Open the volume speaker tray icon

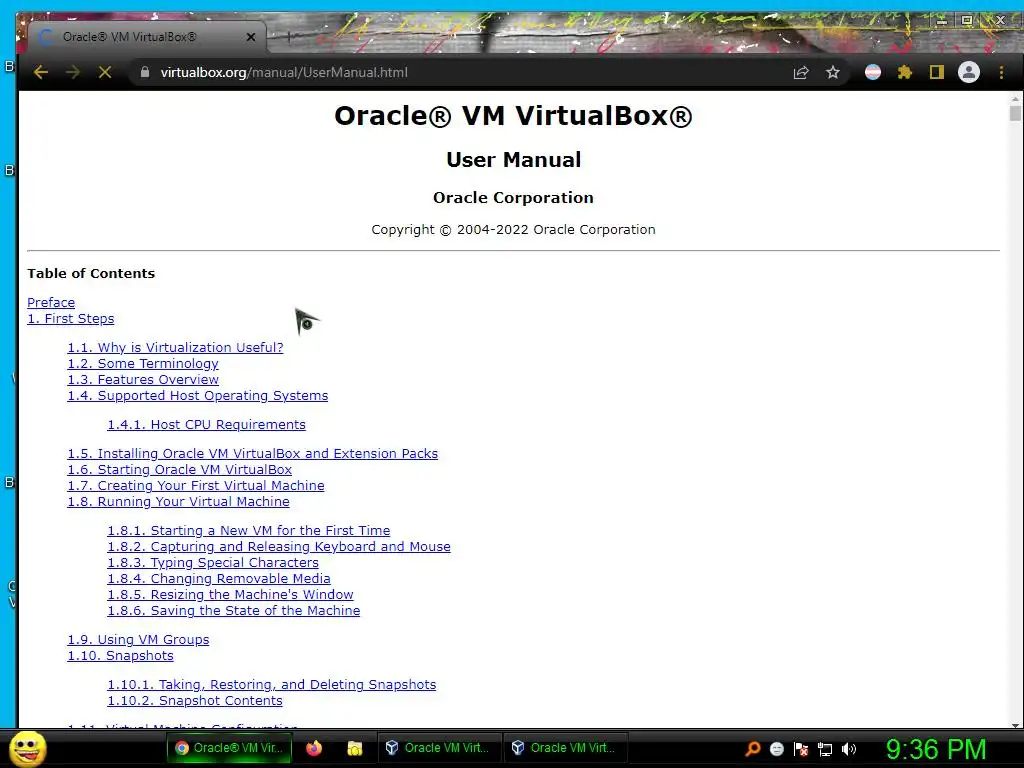click(849, 749)
